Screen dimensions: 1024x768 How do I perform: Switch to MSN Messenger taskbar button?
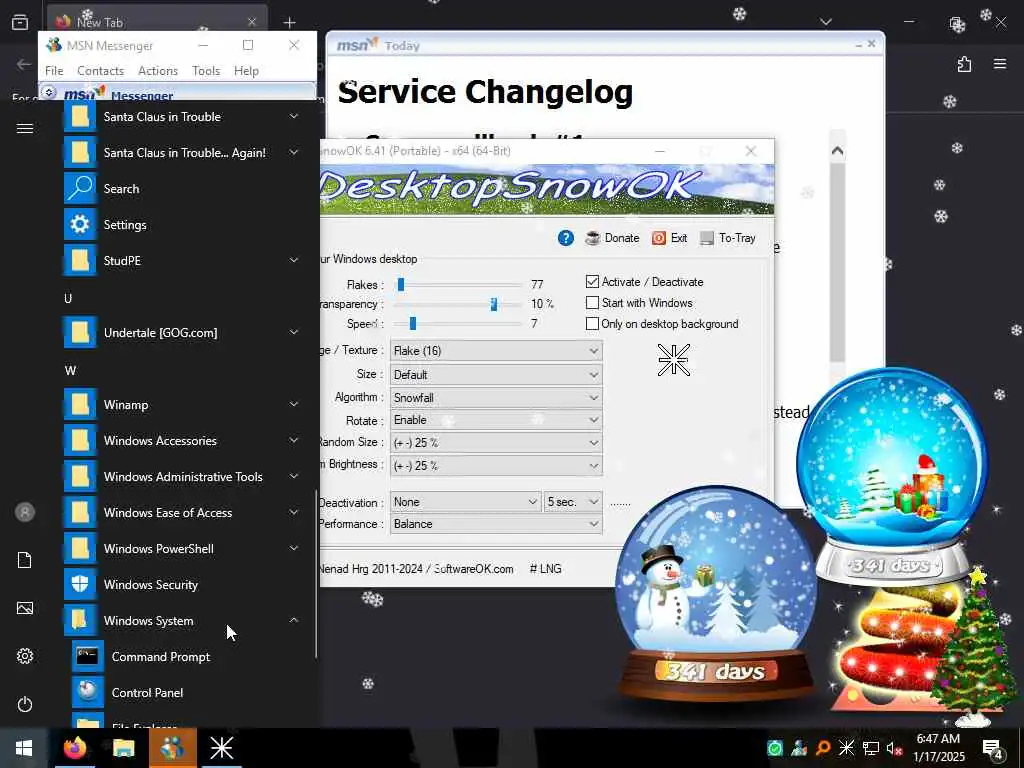pyautogui.click(x=172, y=748)
